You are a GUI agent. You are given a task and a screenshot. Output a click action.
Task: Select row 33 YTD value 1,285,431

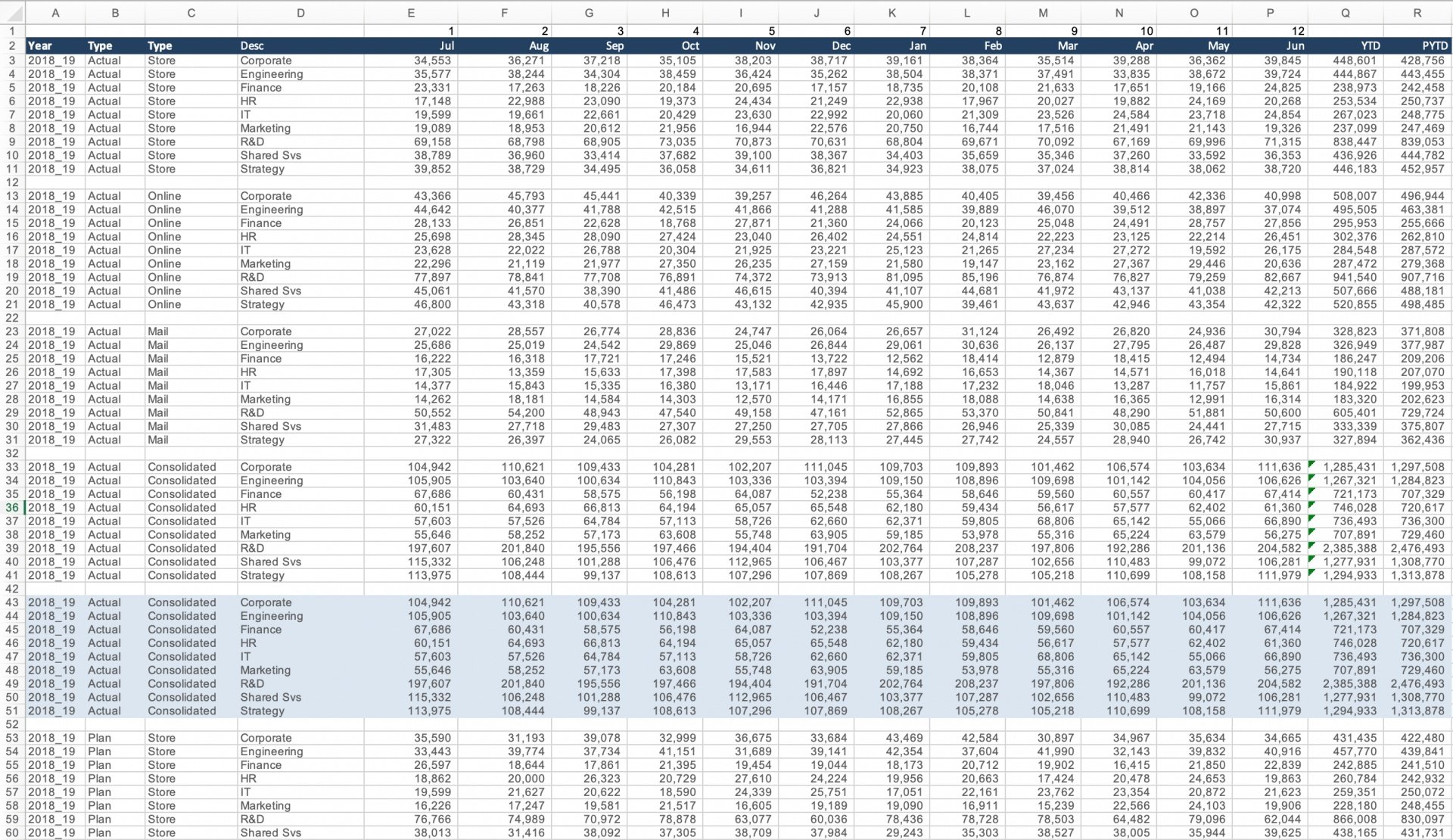[1346, 467]
